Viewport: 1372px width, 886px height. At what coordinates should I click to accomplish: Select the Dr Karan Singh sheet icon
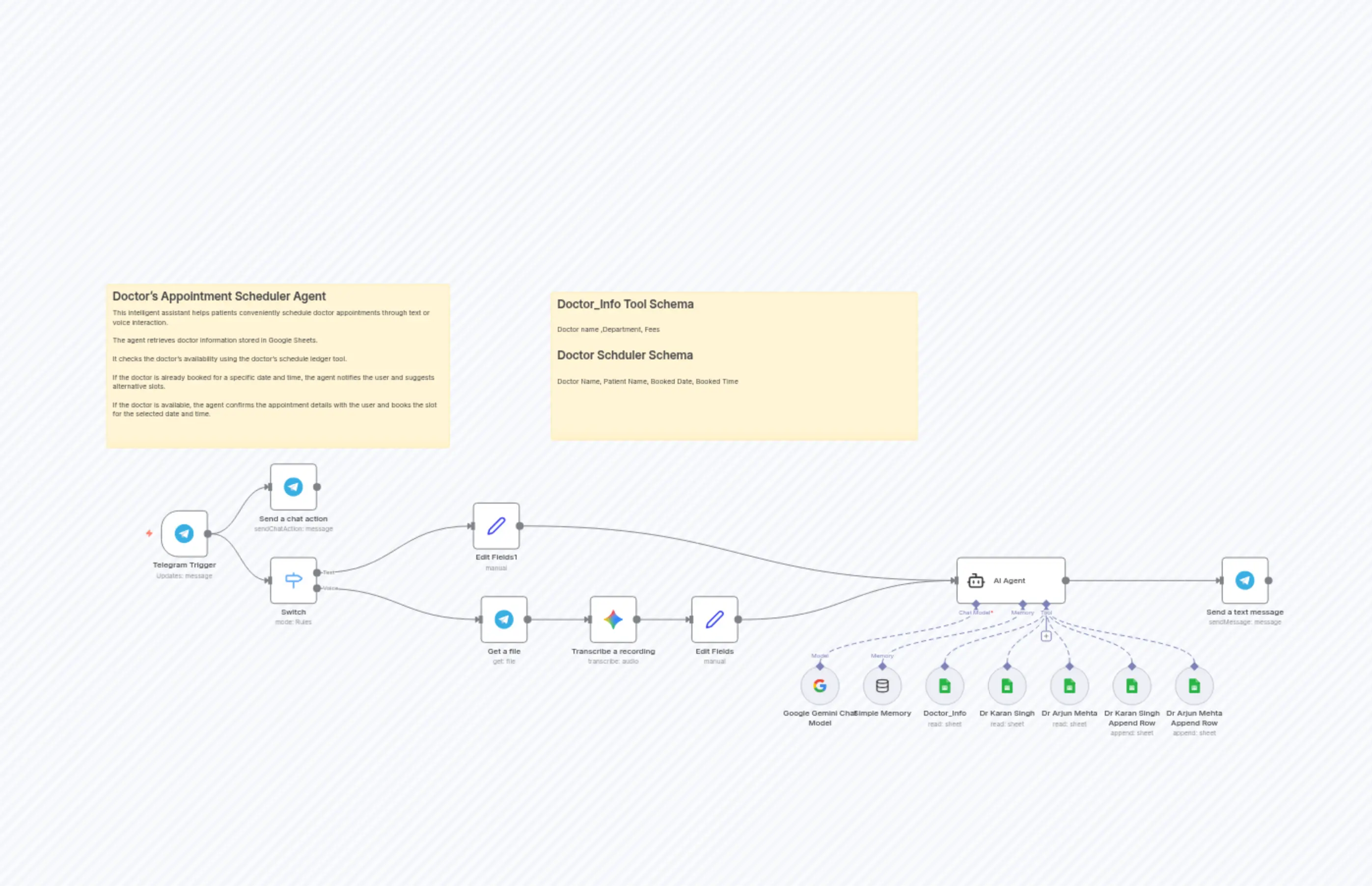point(1007,686)
